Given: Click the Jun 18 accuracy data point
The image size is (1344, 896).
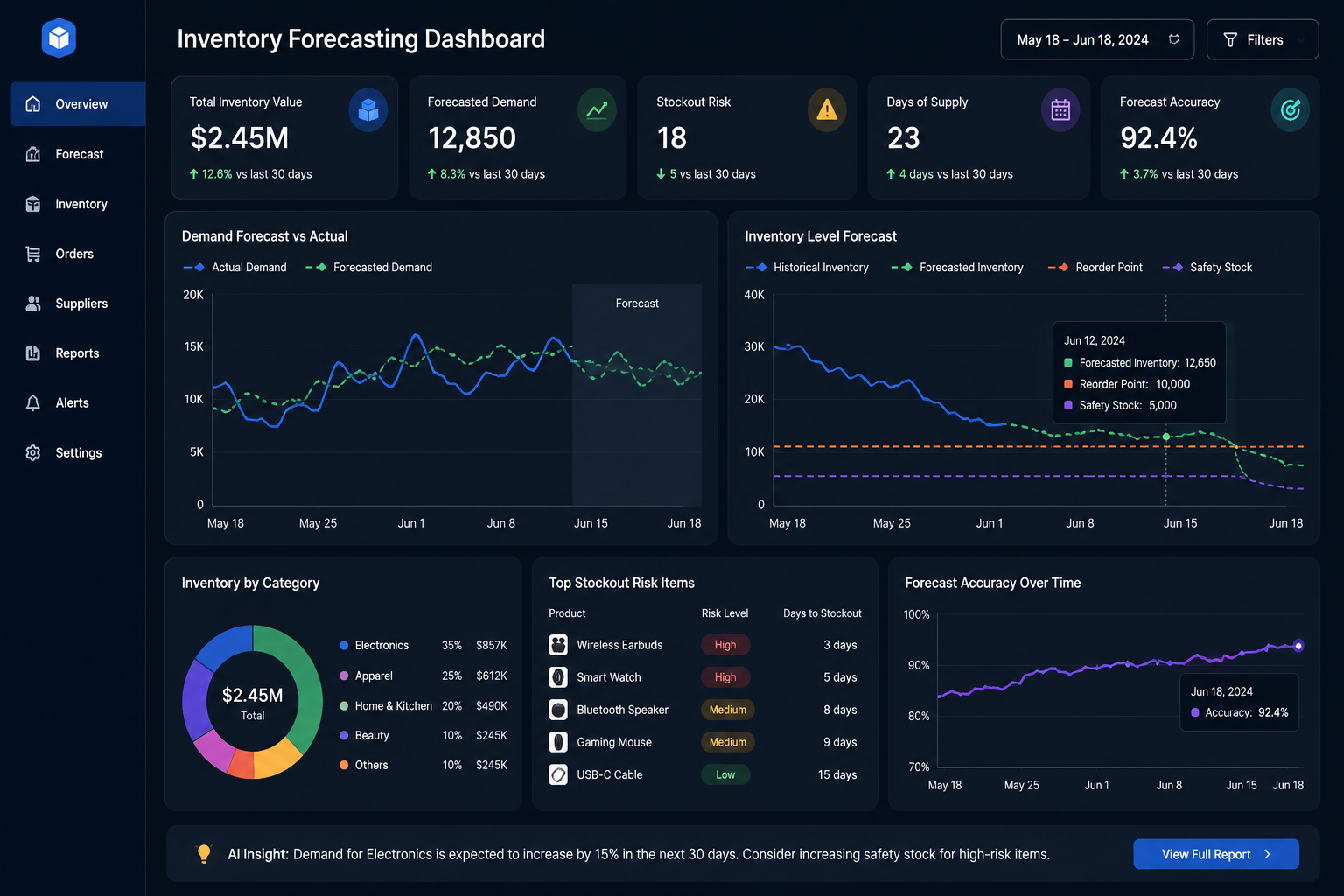Looking at the screenshot, I should [1298, 646].
